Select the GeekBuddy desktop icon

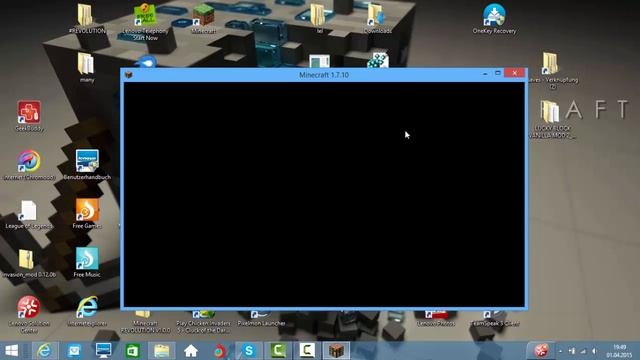pos(29,116)
